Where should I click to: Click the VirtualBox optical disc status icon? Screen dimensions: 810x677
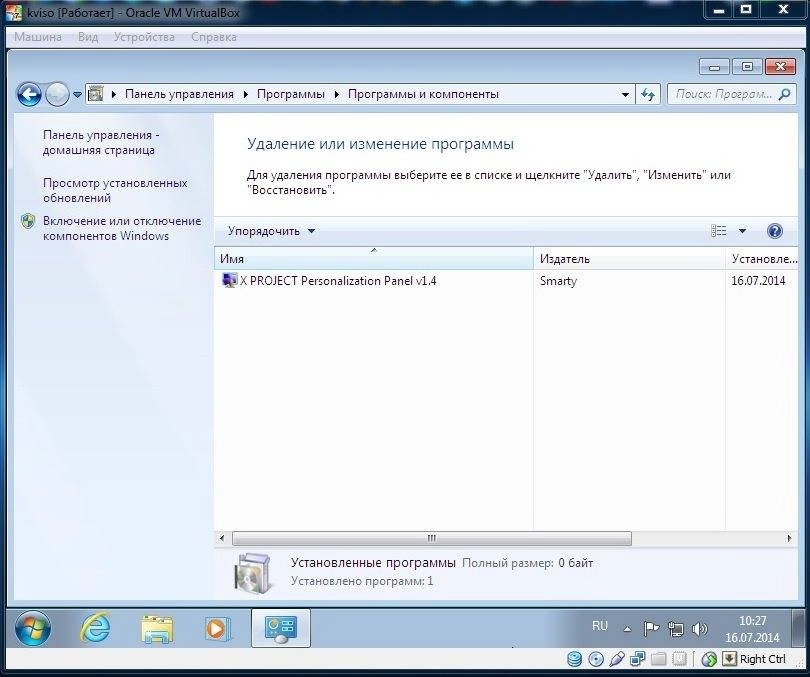[x=596, y=659]
